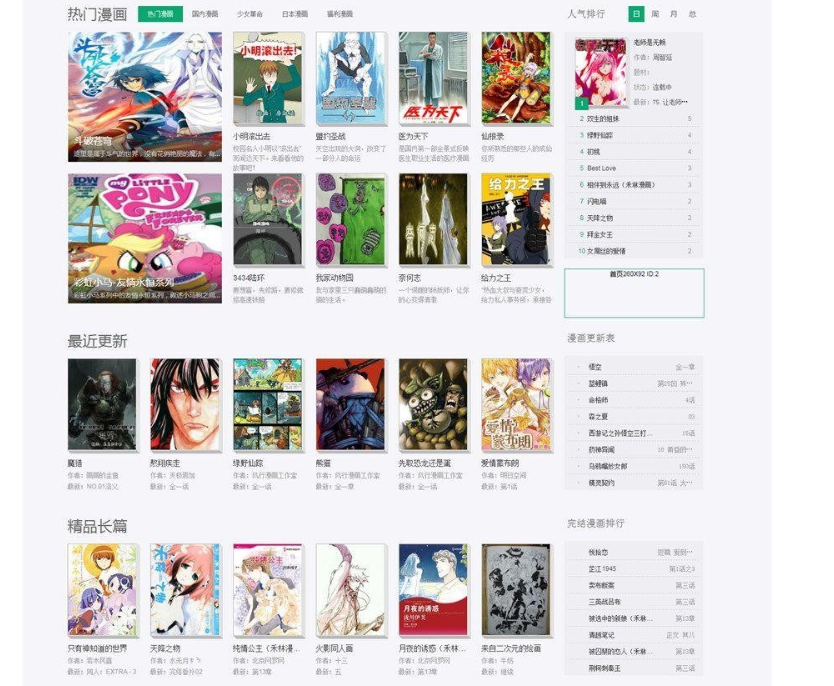Screen dimensions: 834x686
Task: Click the 医为天下 cover image
Action: coord(433,79)
